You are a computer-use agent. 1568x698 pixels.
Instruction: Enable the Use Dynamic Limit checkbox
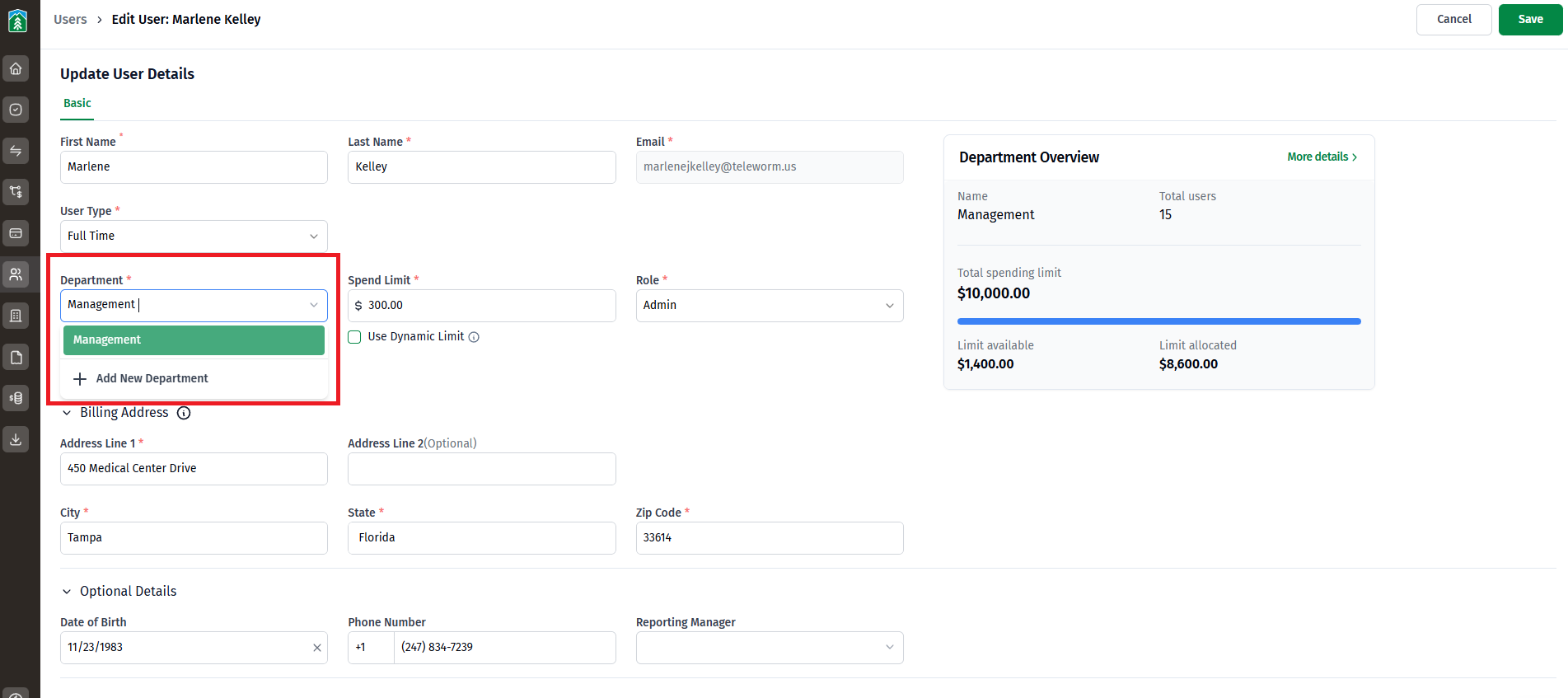(x=354, y=337)
